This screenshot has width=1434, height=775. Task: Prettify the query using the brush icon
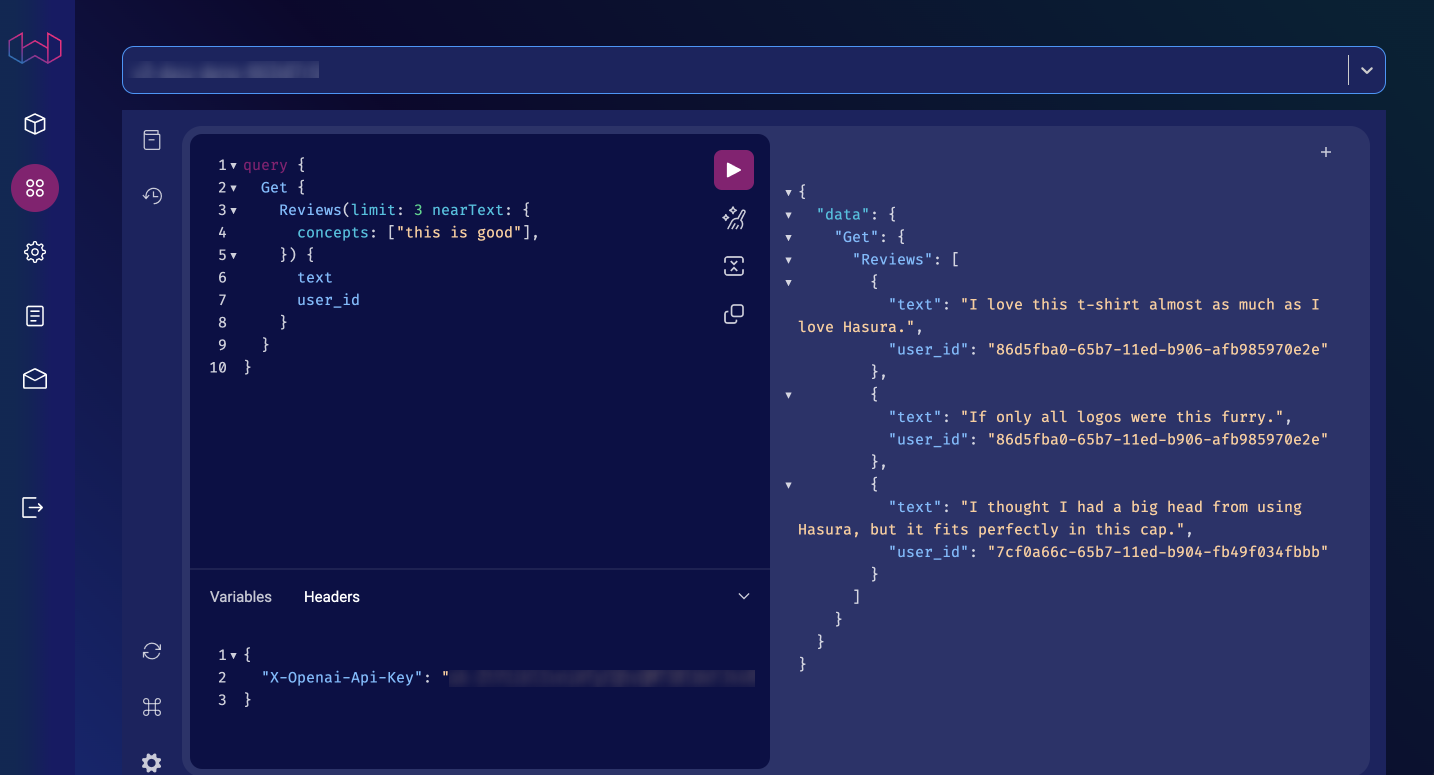coord(733,218)
